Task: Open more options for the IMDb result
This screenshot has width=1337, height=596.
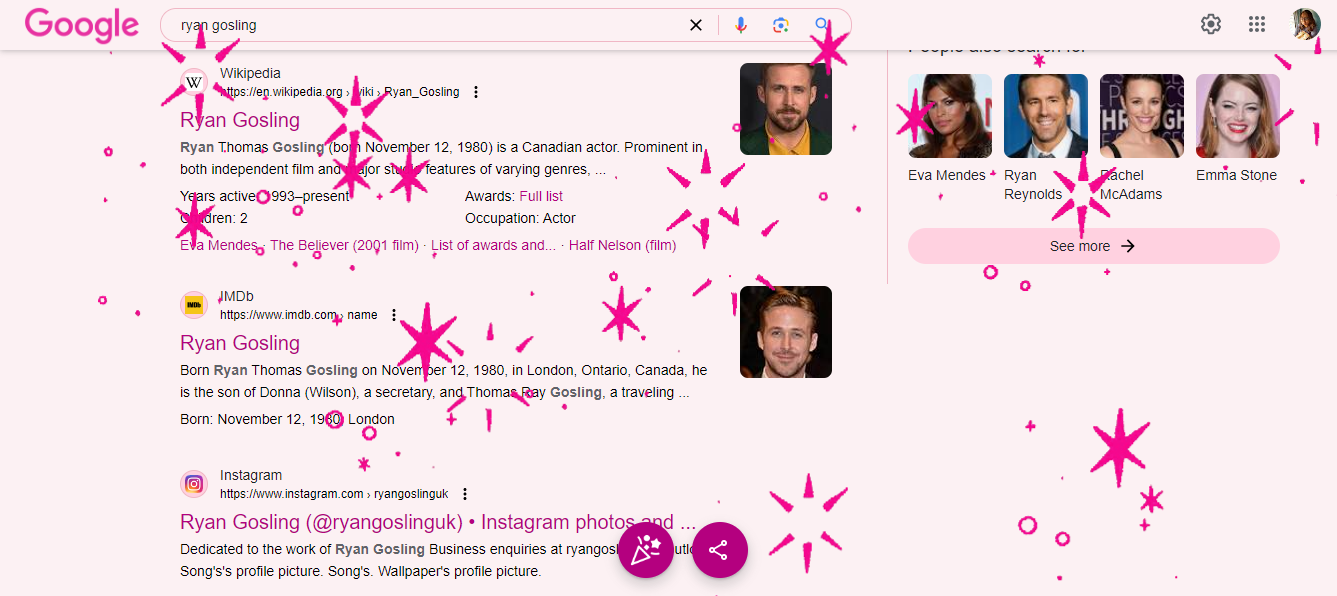Action: tap(394, 314)
